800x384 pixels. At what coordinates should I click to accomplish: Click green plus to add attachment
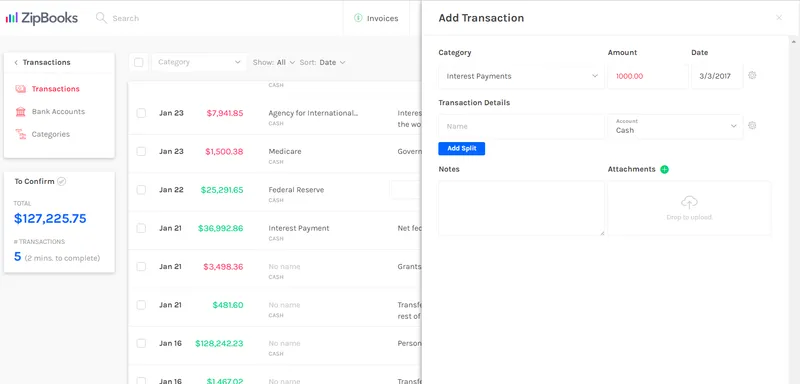(664, 169)
